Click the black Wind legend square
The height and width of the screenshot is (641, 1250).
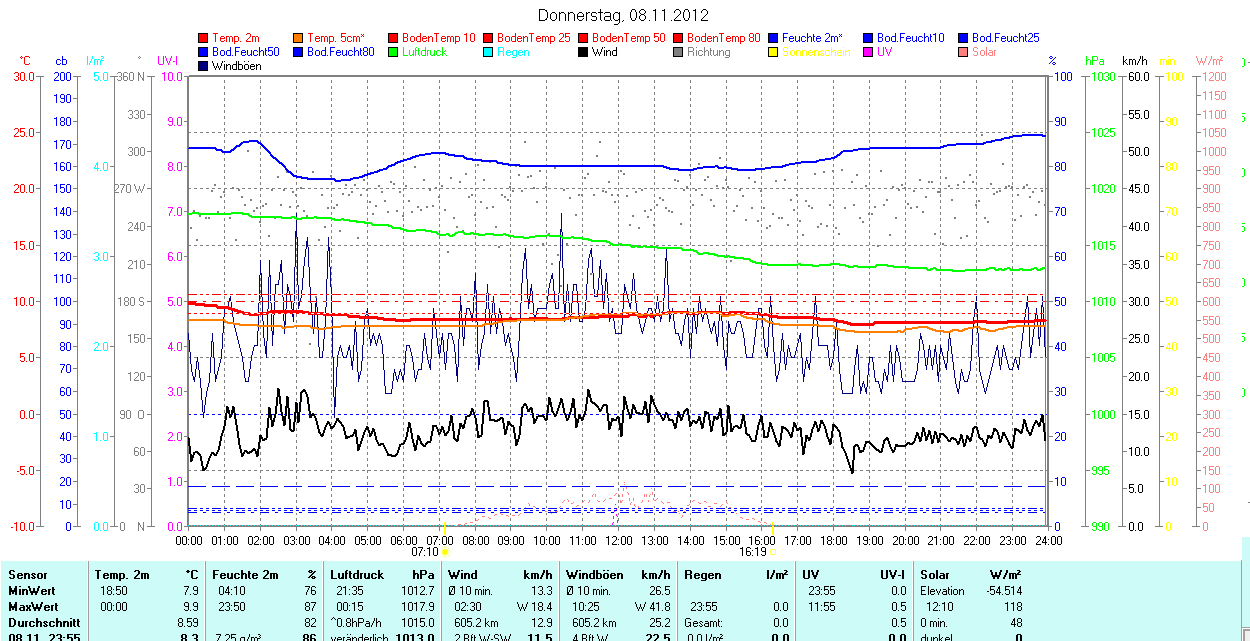click(584, 52)
